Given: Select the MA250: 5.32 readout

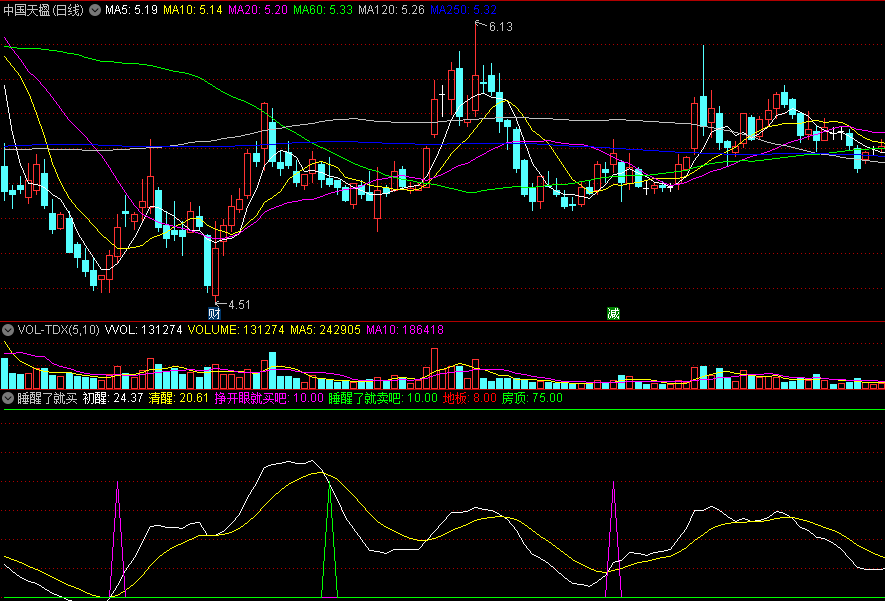Looking at the screenshot, I should (x=463, y=10).
